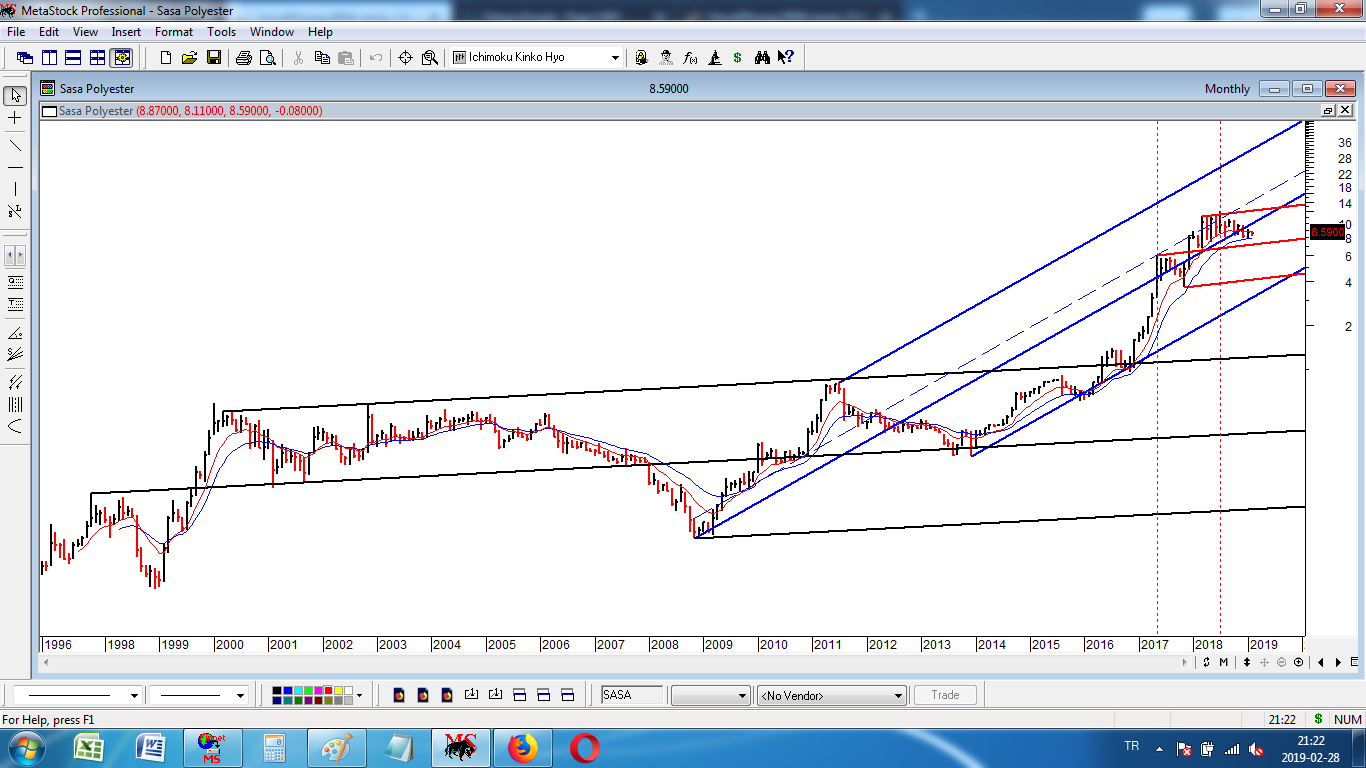
Task: Click the Open folder toolbar icon
Action: 189,58
